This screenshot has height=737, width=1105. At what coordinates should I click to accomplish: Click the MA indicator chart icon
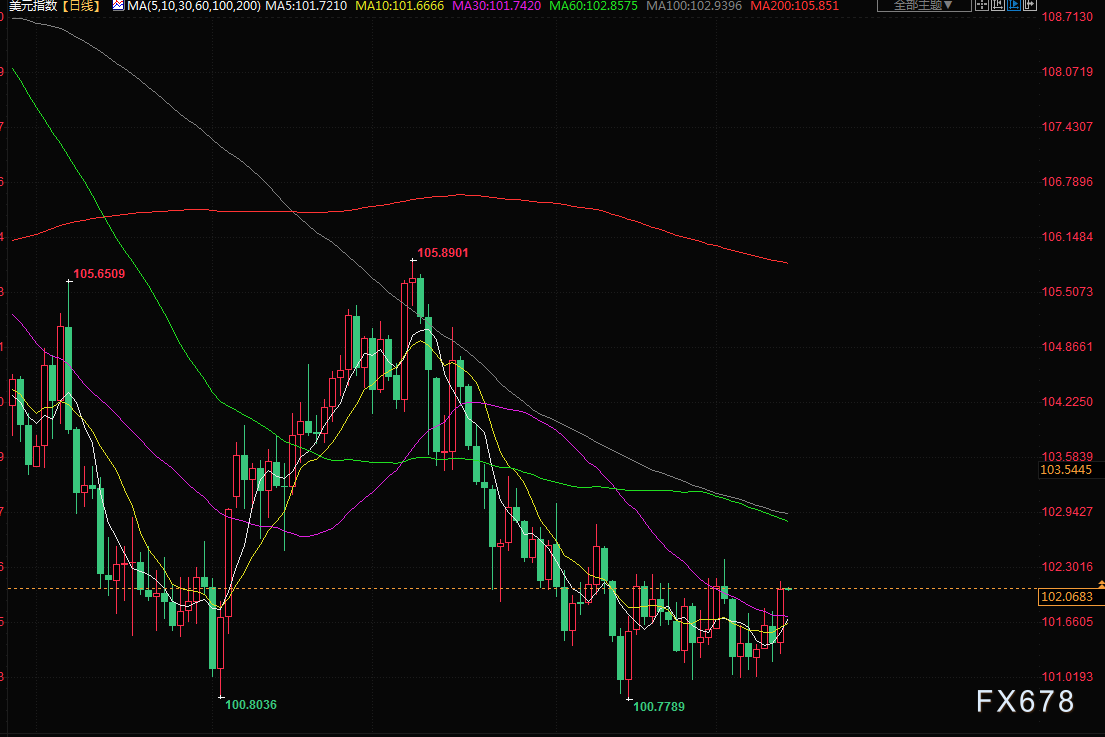tap(118, 6)
